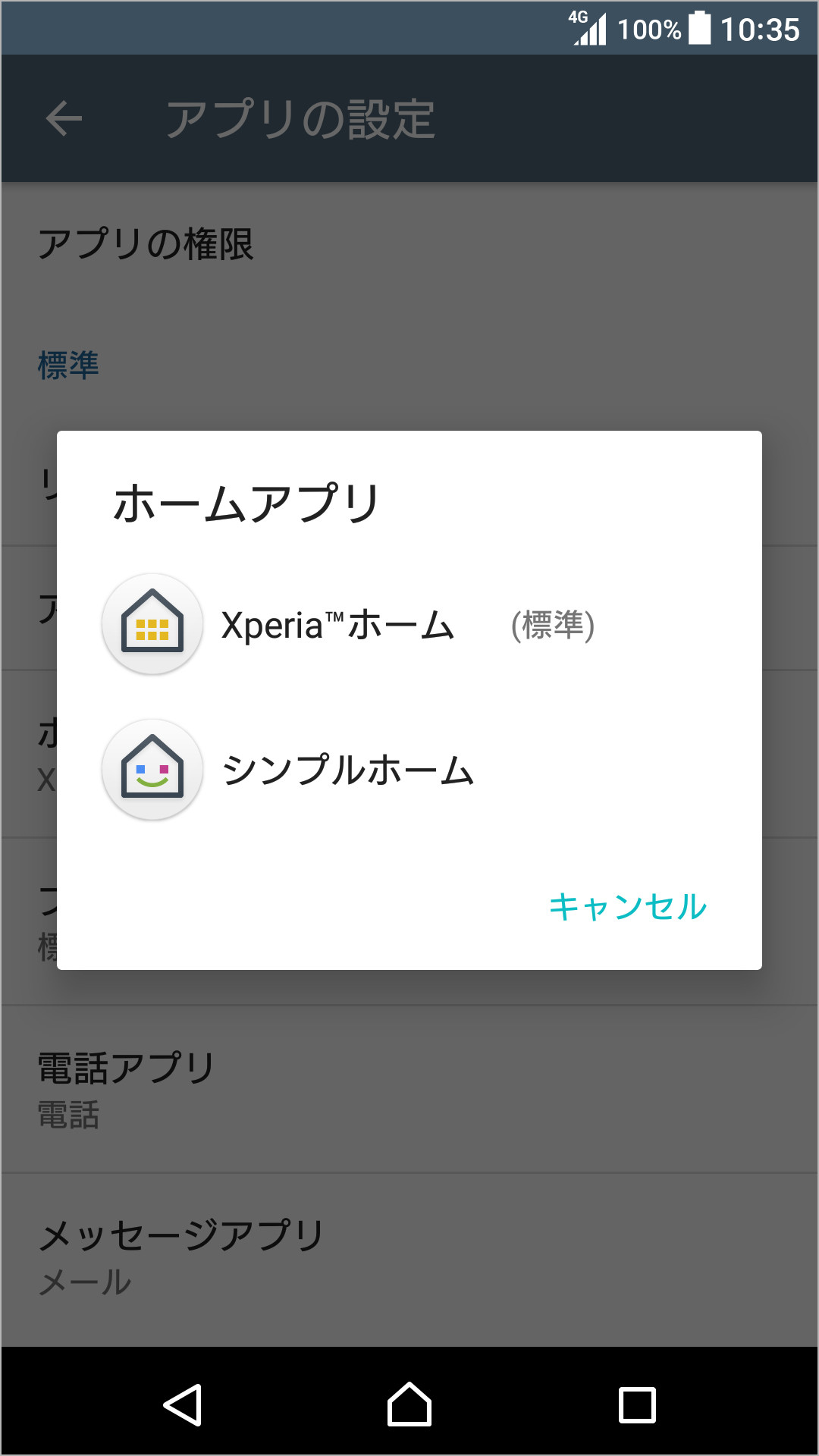Tap the 標準 section heading
The image size is (819, 1456).
[x=68, y=366]
